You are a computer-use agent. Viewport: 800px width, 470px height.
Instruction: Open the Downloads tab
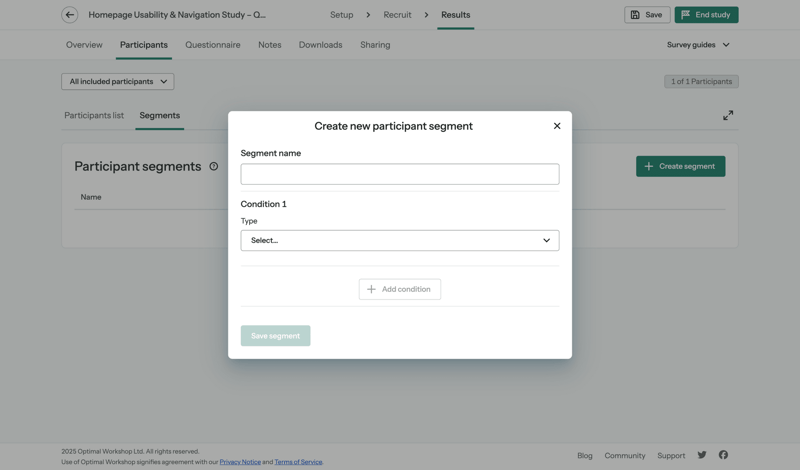320,45
